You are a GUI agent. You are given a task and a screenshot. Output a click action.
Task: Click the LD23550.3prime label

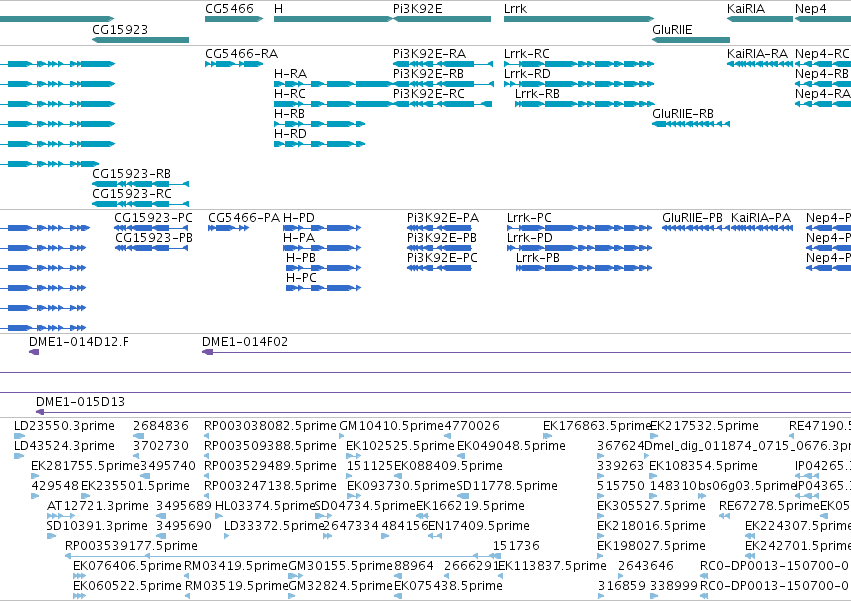(x=64, y=426)
